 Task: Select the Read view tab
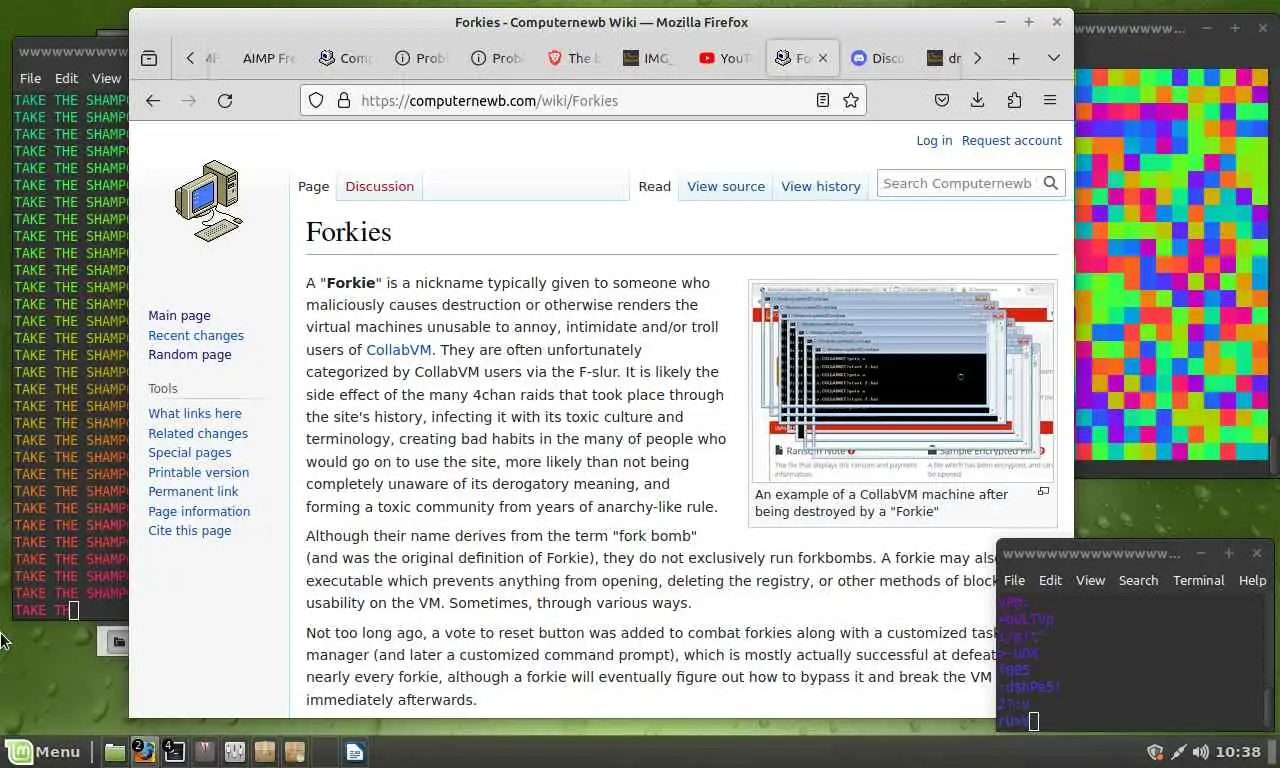(654, 186)
